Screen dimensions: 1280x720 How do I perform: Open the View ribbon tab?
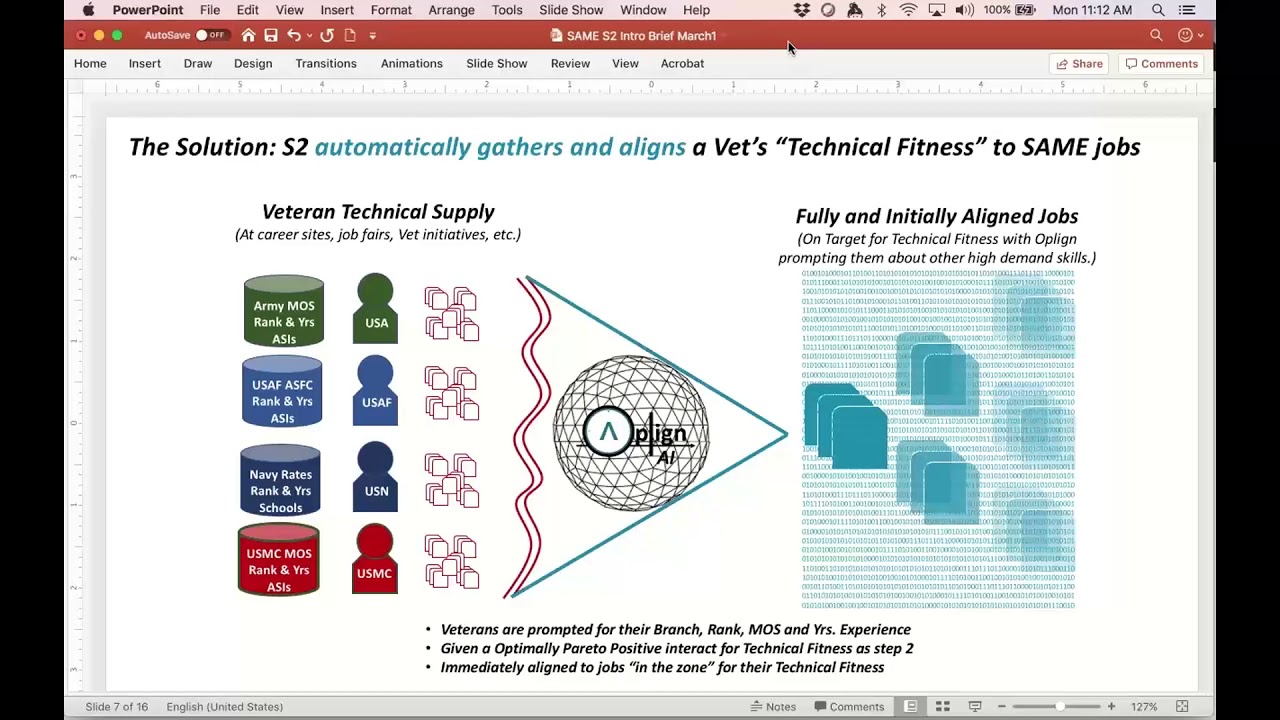pyautogui.click(x=625, y=64)
